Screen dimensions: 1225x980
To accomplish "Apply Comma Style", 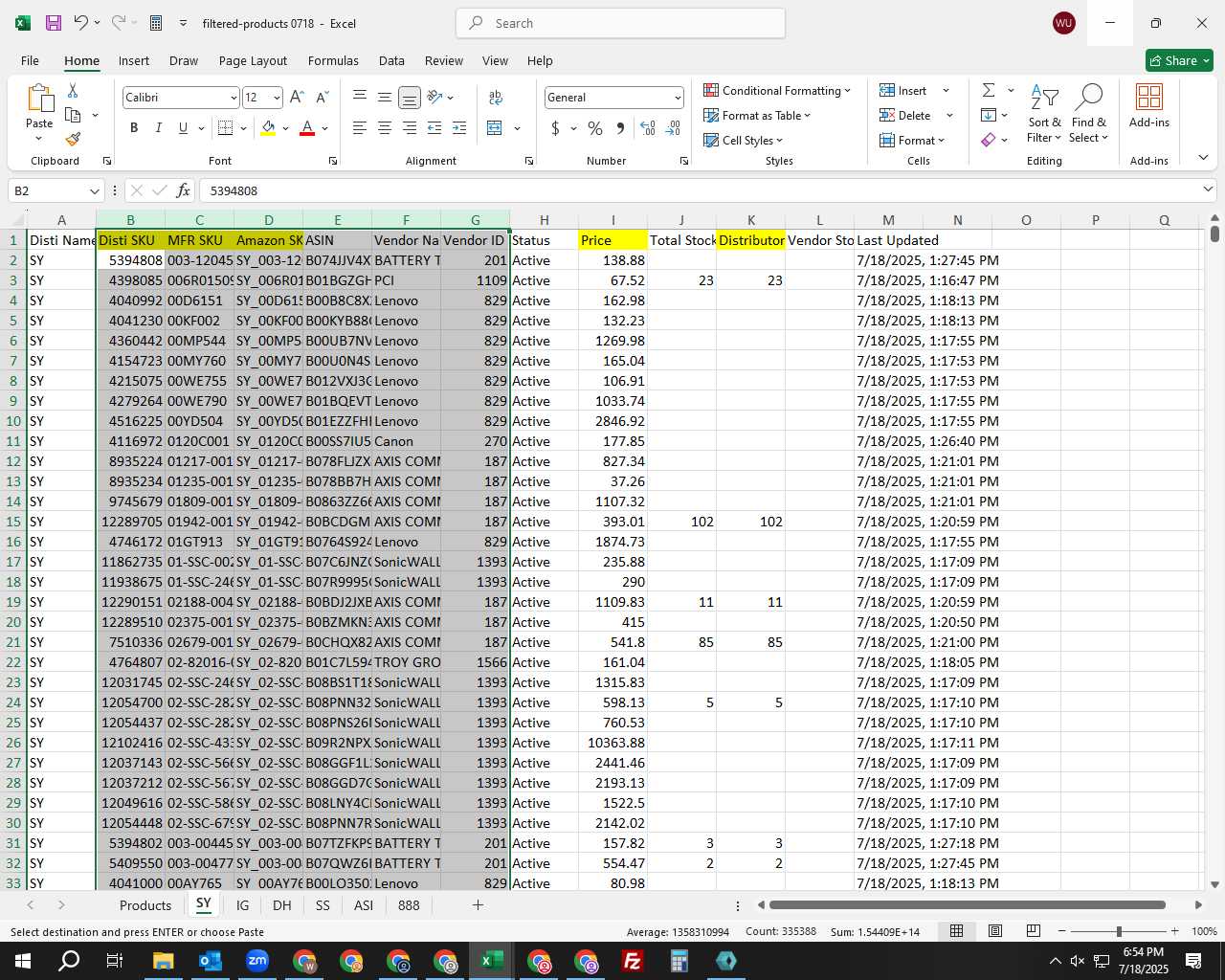I will [x=620, y=127].
